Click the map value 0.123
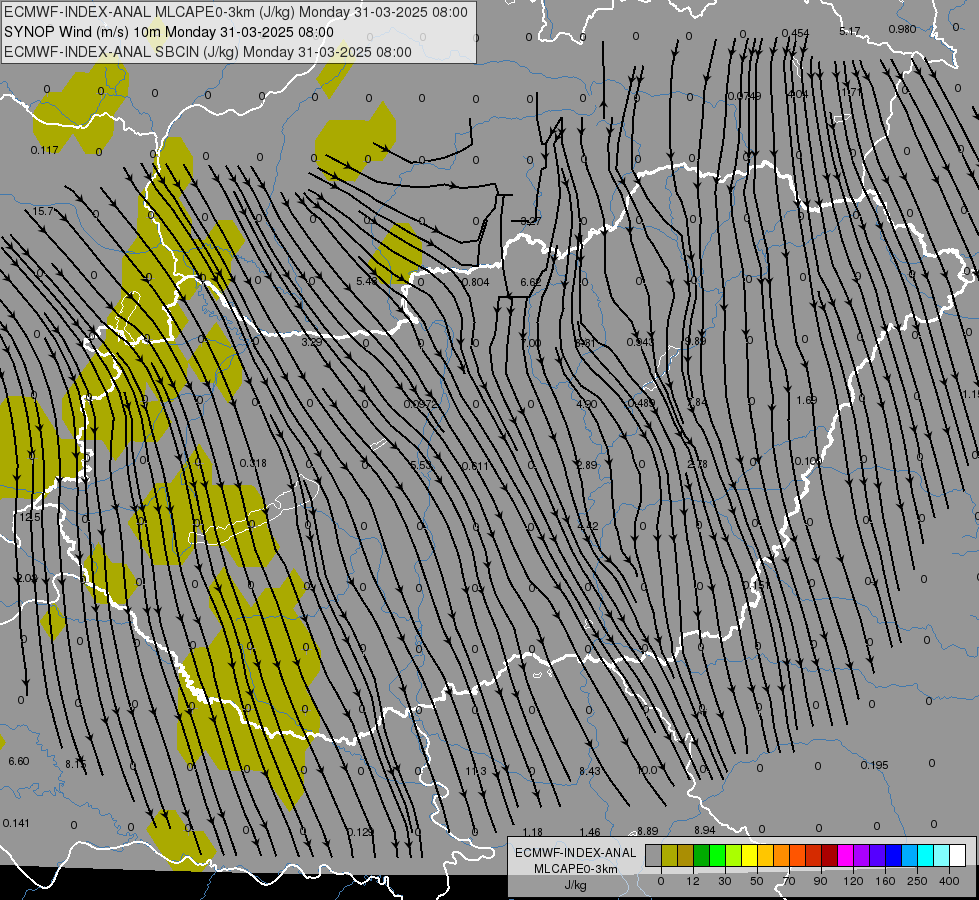The width and height of the screenshot is (979, 900). coord(360,832)
